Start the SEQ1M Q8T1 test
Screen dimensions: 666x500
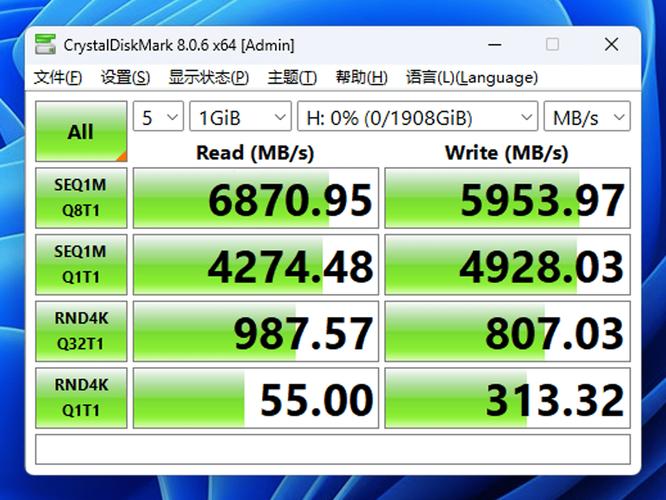click(81, 198)
